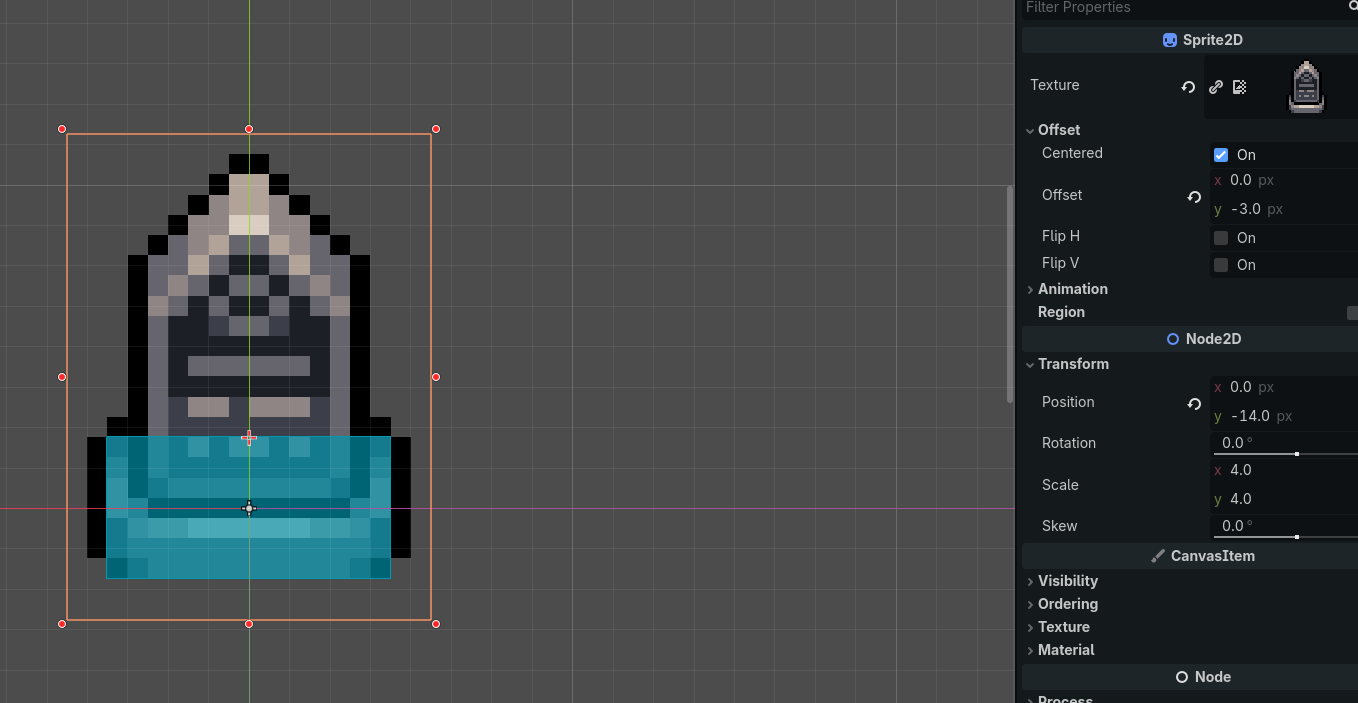Uncheck the Centered checkbox
Viewport: 1358px width, 703px height.
tap(1221, 155)
